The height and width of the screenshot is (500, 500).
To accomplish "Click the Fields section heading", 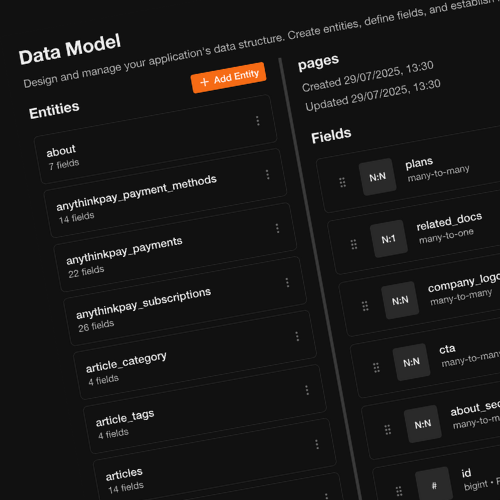I will click(x=331, y=136).
